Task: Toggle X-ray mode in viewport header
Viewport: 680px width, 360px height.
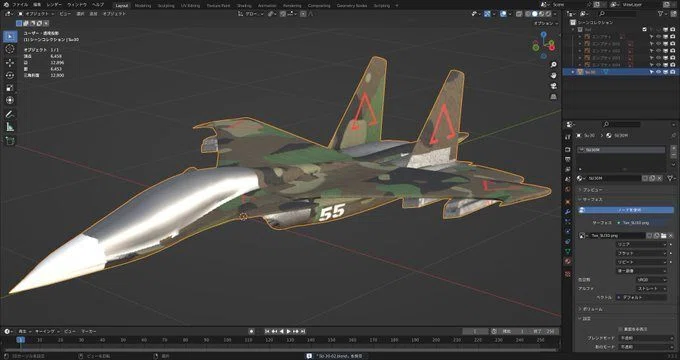Action: point(519,14)
